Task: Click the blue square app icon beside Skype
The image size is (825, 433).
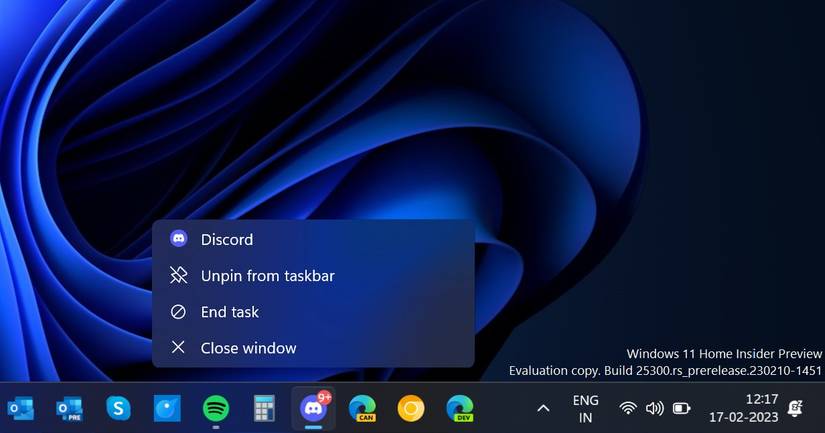Action: [167, 408]
